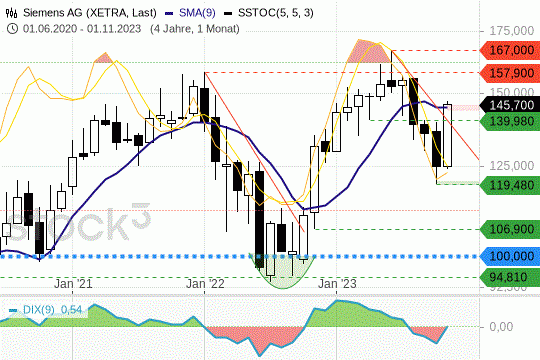
Task: Click the green 119,480 support price tag
Action: pos(510,185)
